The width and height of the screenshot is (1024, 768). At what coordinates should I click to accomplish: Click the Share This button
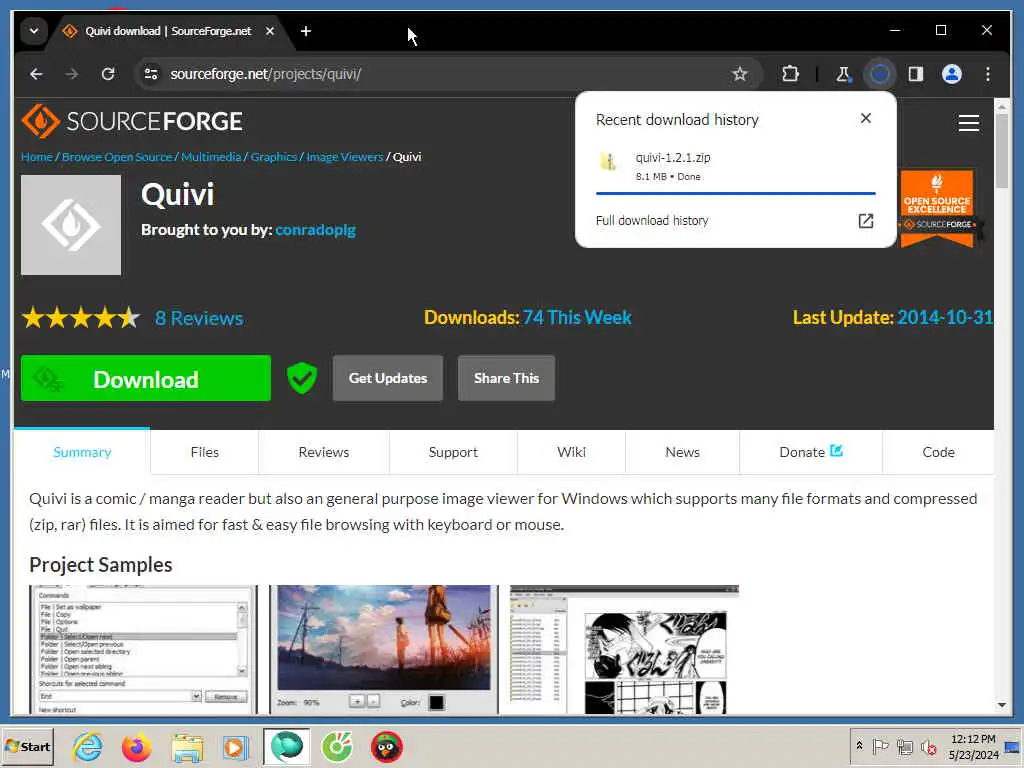coord(506,378)
